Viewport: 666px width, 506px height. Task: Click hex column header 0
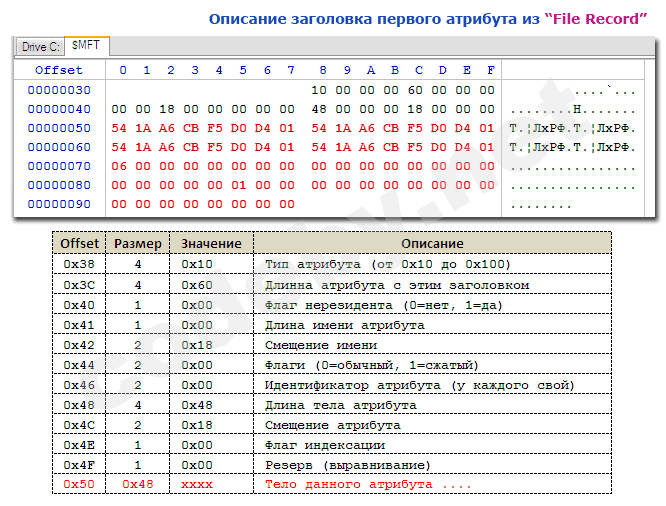pos(122,70)
